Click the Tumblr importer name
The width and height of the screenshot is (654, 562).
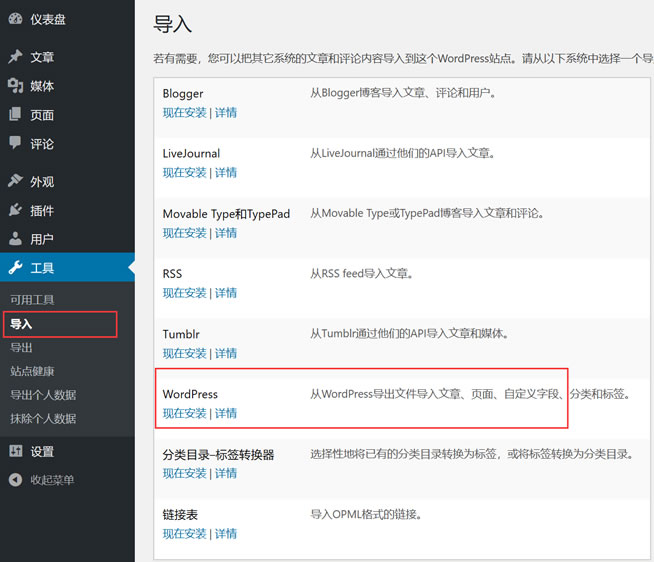[x=181, y=334]
